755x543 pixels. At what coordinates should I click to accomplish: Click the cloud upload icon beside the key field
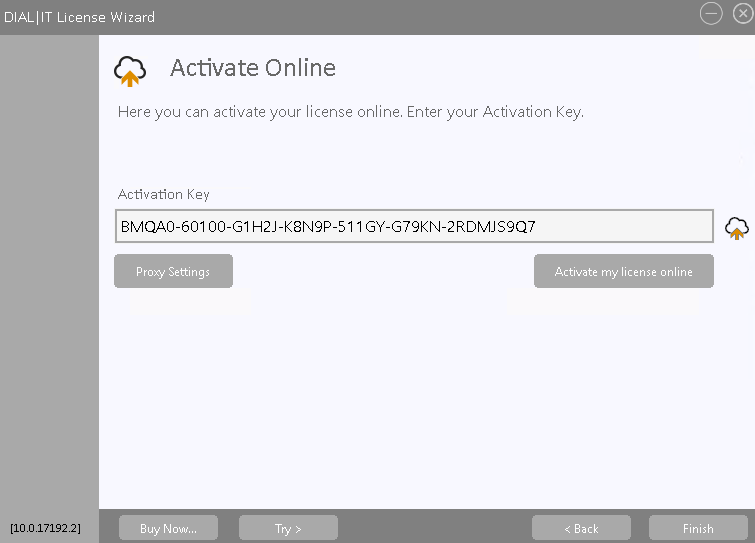(x=737, y=228)
